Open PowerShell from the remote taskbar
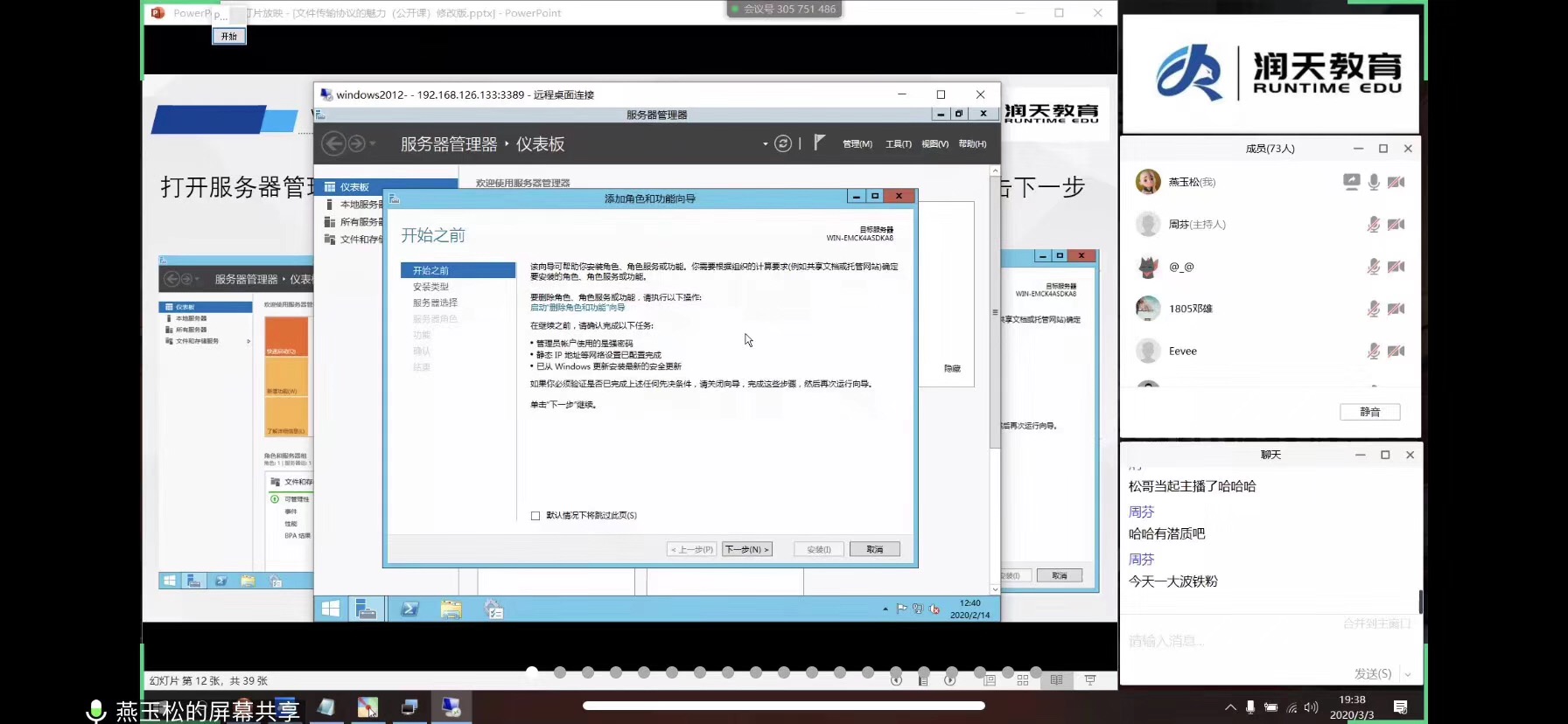 409,609
